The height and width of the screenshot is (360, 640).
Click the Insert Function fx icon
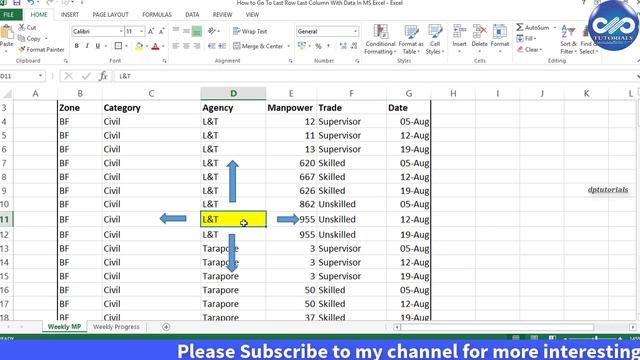pyautogui.click(x=103, y=76)
